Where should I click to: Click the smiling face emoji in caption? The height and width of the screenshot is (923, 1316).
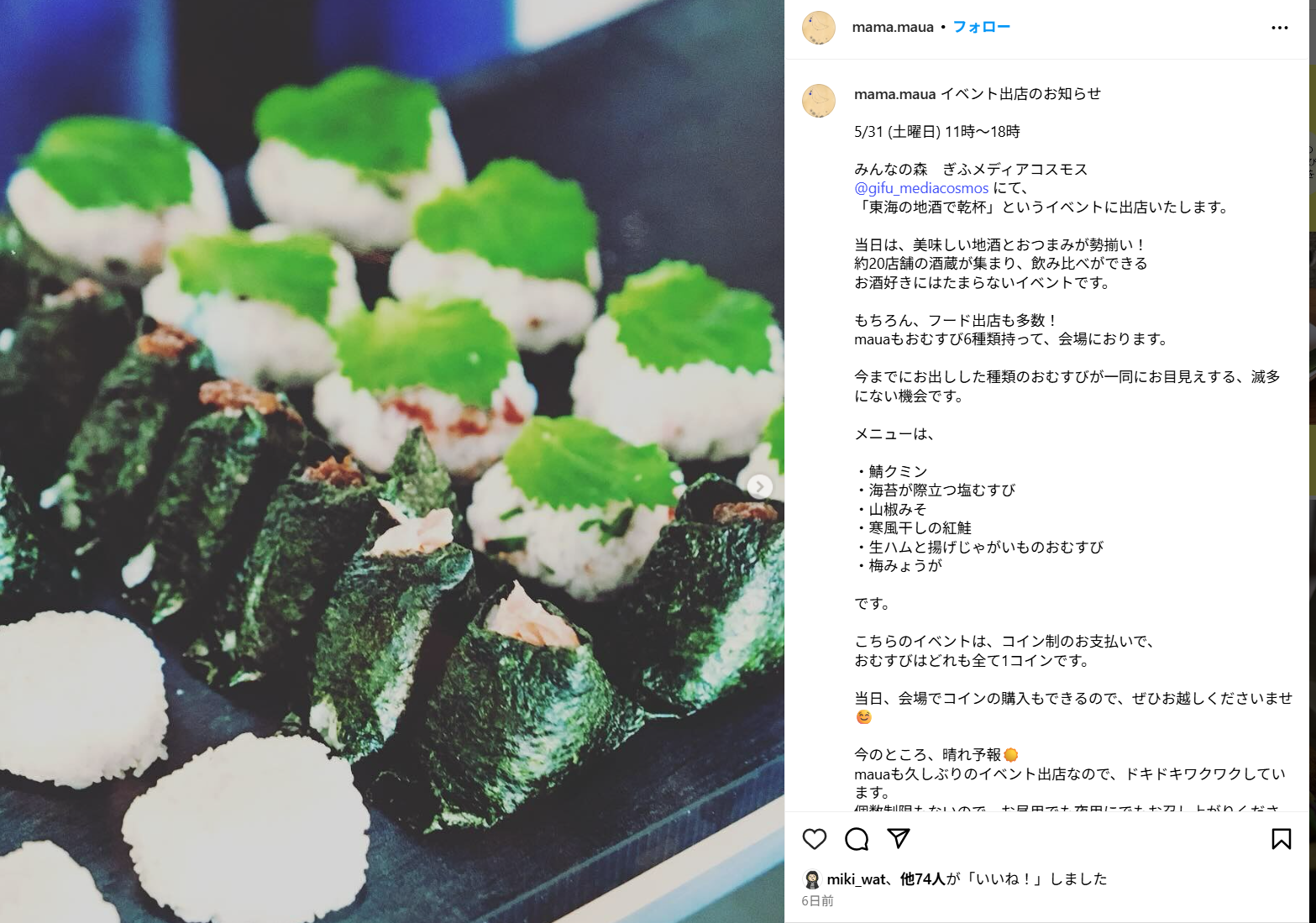click(863, 717)
